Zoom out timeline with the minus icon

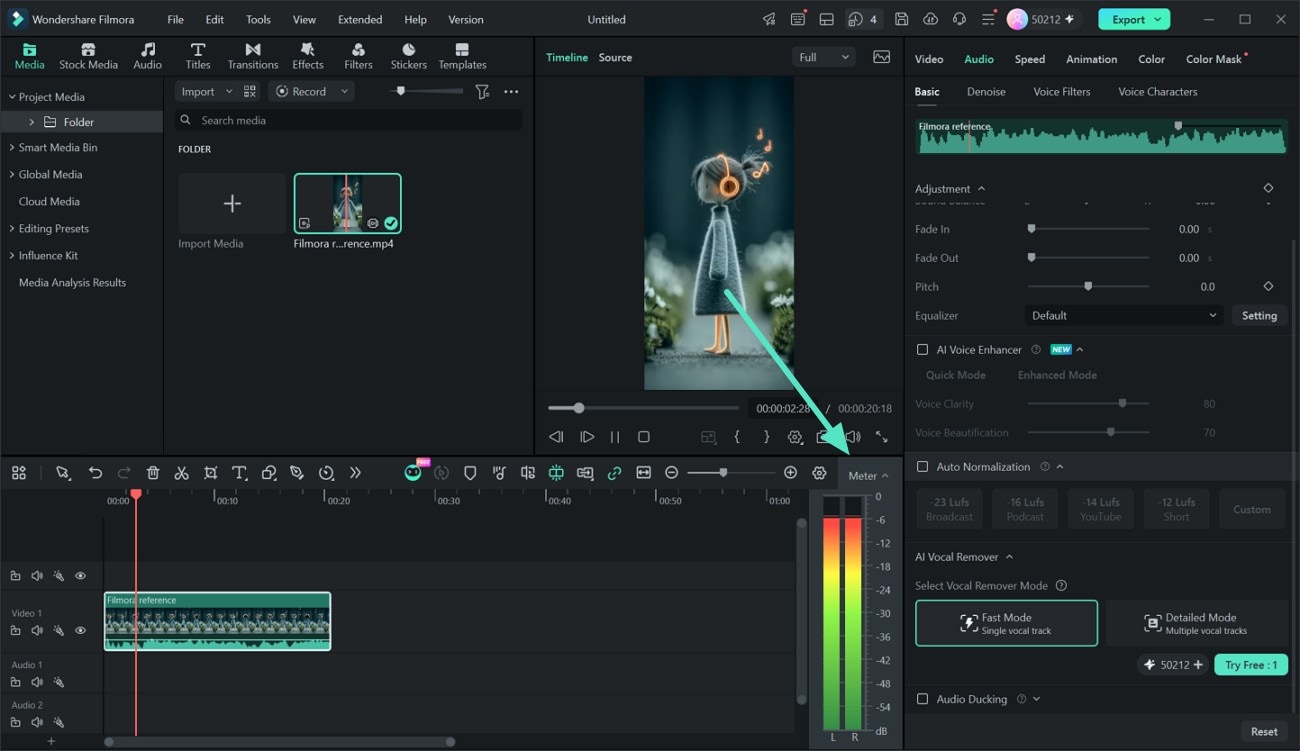click(672, 473)
